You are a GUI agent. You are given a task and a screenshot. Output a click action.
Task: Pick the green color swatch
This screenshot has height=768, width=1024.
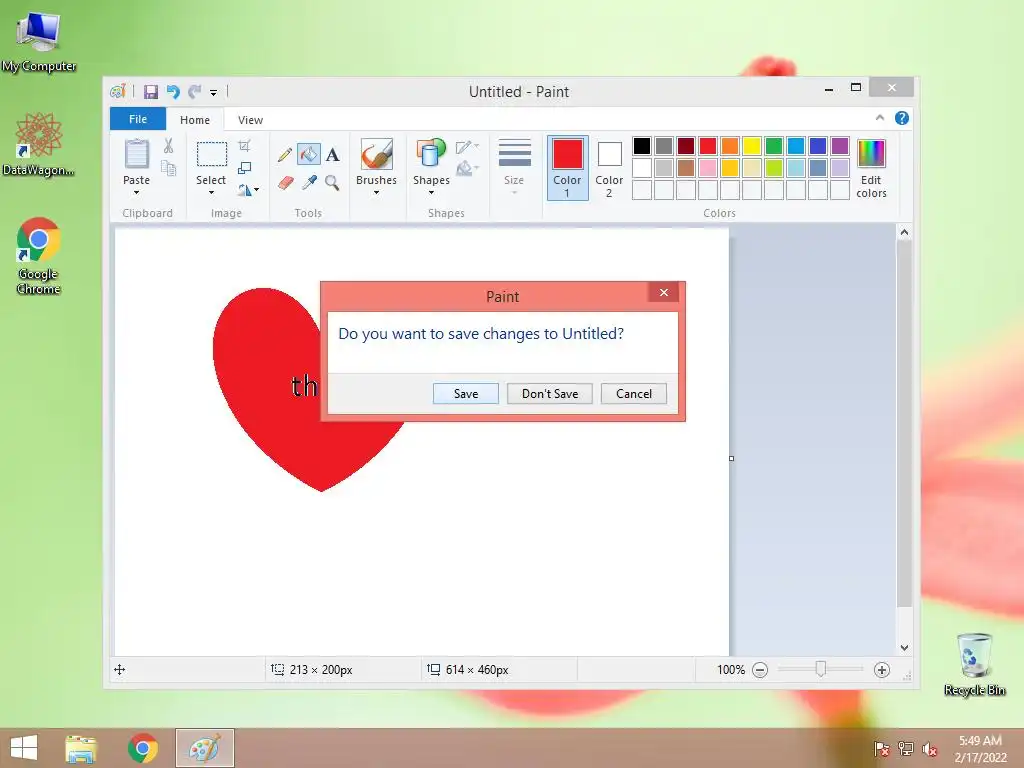point(774,146)
